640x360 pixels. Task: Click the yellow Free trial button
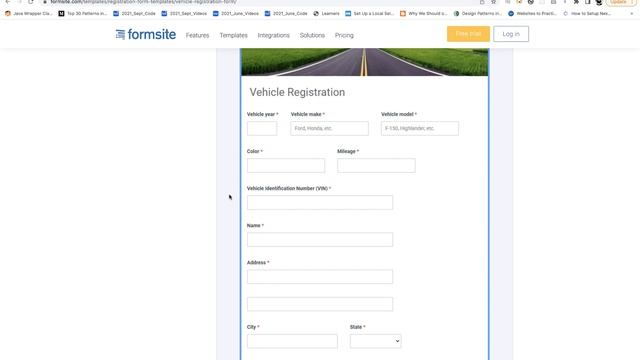click(468, 34)
